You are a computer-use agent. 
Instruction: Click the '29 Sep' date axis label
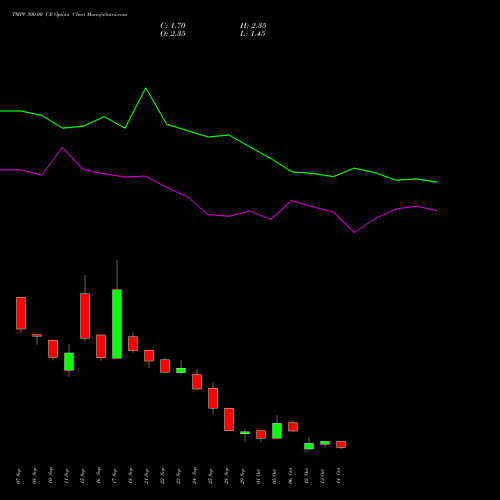tap(243, 476)
